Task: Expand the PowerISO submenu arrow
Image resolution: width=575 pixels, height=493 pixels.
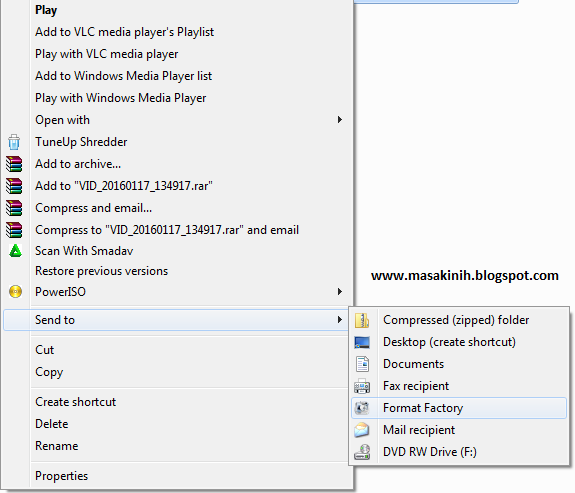Action: tap(340, 292)
